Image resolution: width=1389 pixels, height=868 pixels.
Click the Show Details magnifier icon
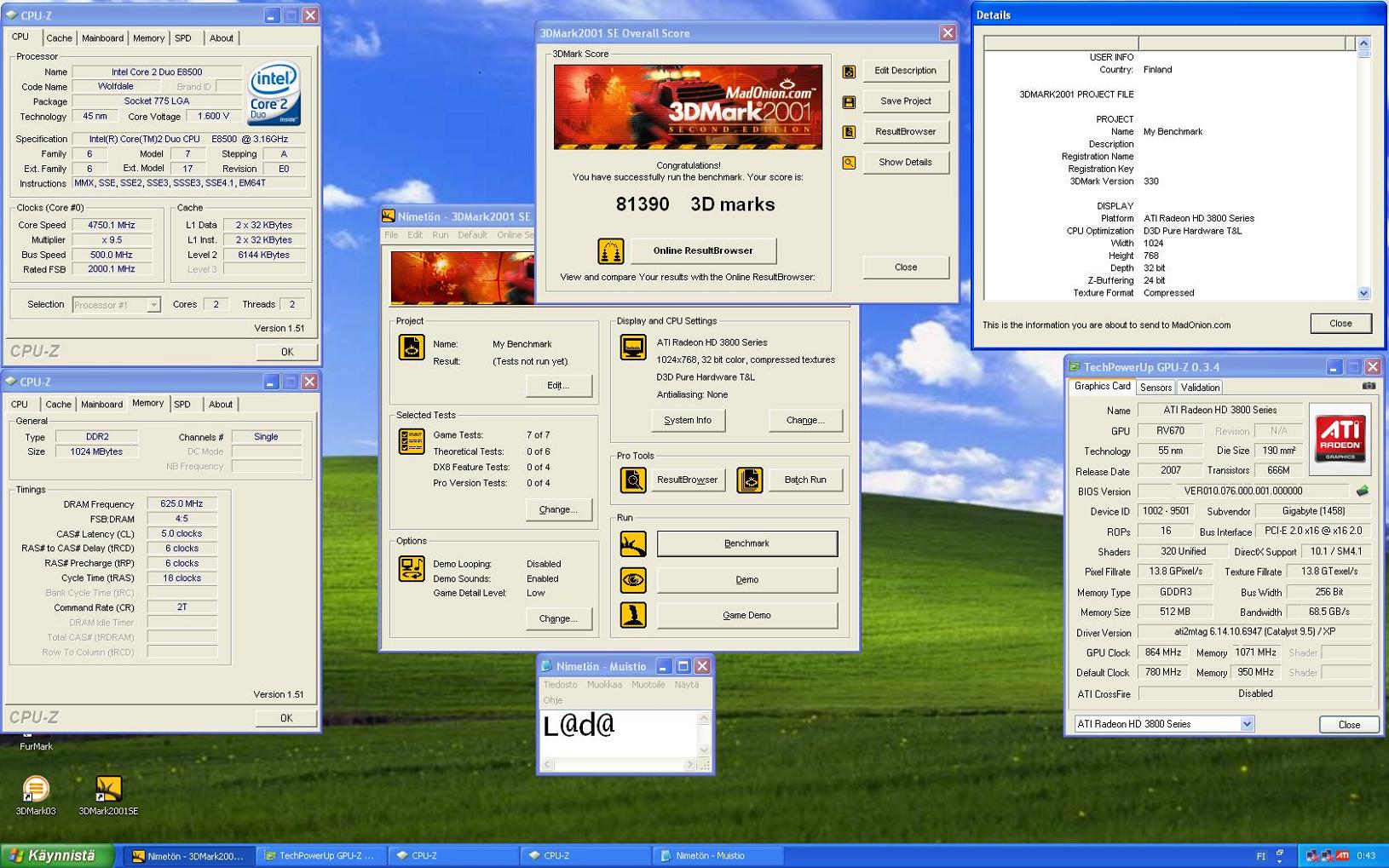[849, 163]
